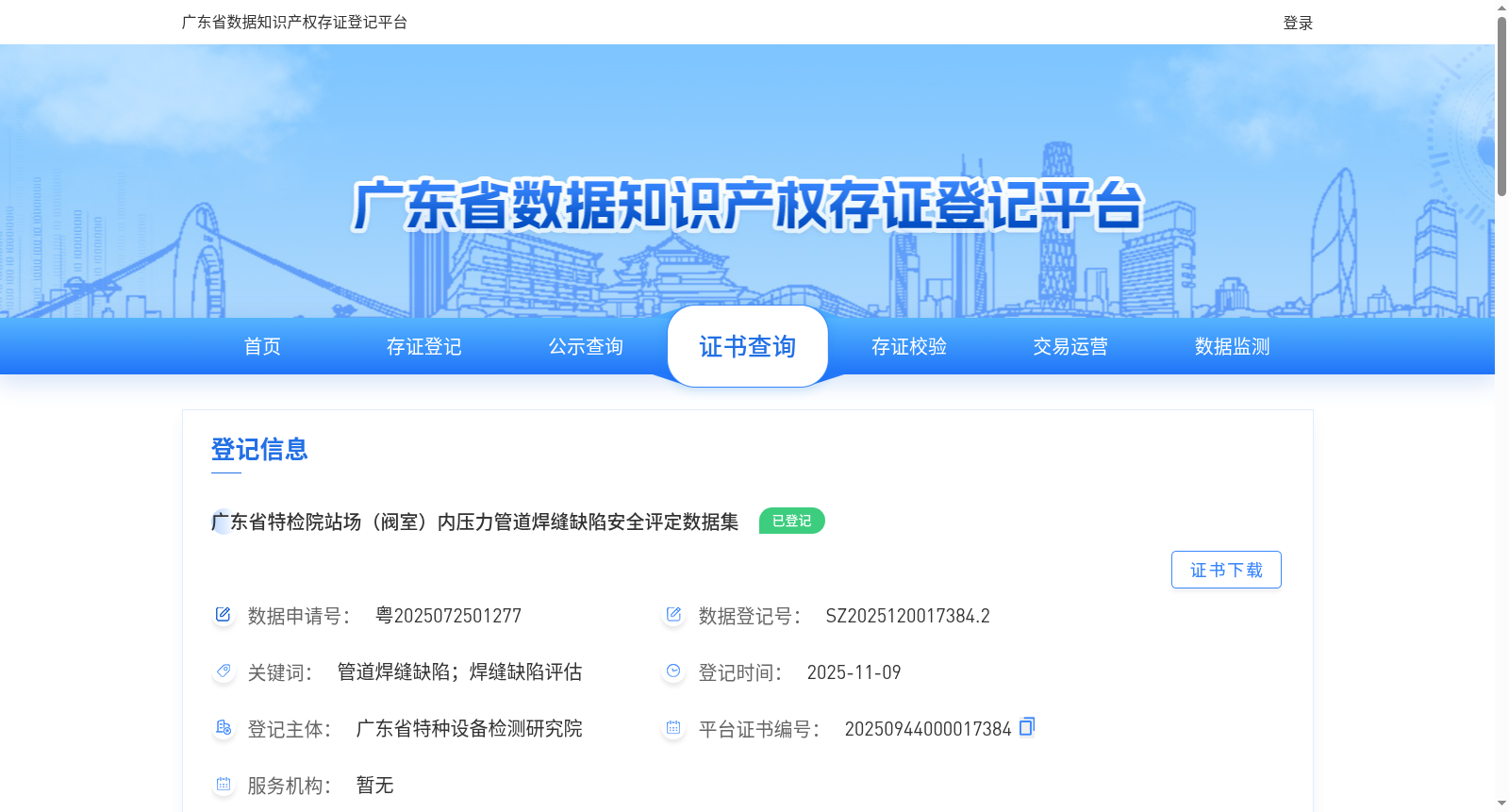Open the 存证校验 tab
Viewport: 1509px width, 812px height.
pyautogui.click(x=909, y=346)
